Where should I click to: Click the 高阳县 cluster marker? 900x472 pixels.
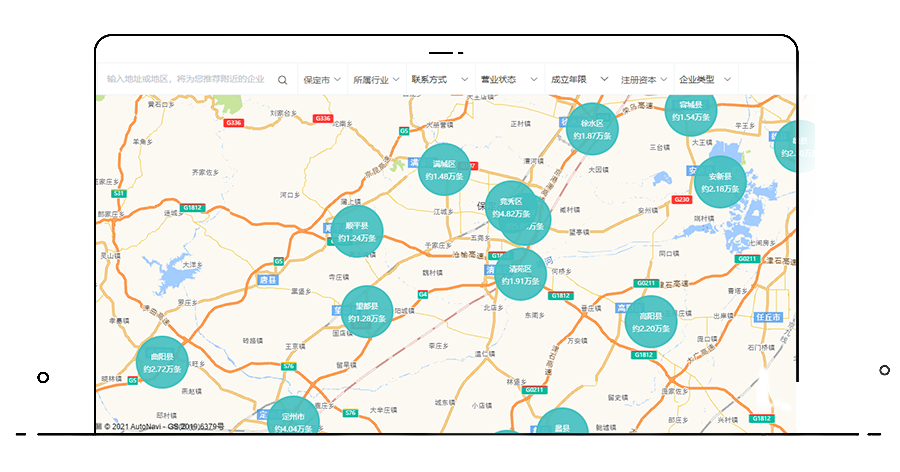pos(651,321)
